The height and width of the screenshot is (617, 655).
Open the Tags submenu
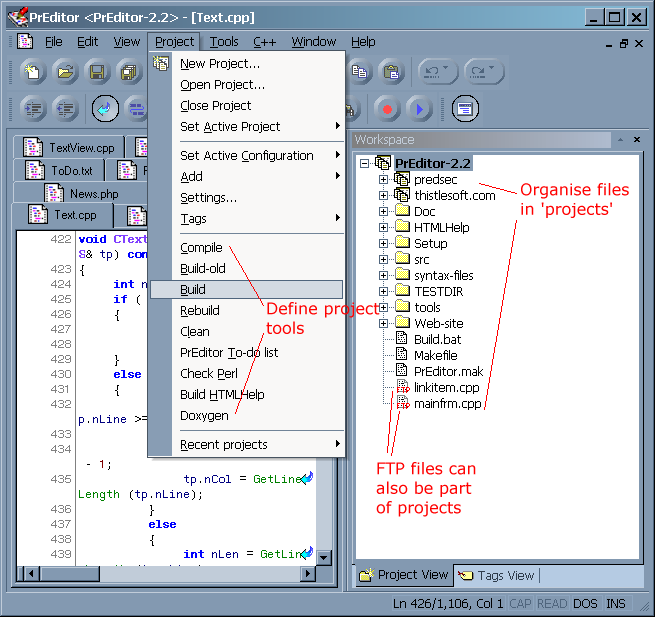point(246,218)
